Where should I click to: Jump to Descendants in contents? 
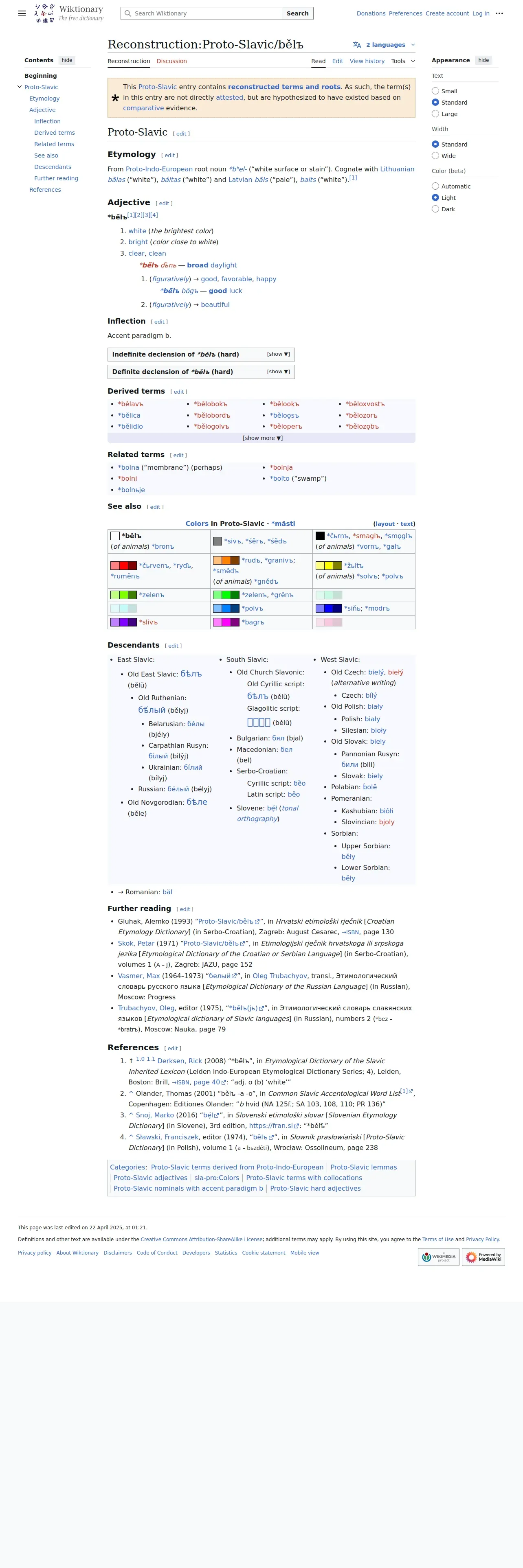click(53, 167)
